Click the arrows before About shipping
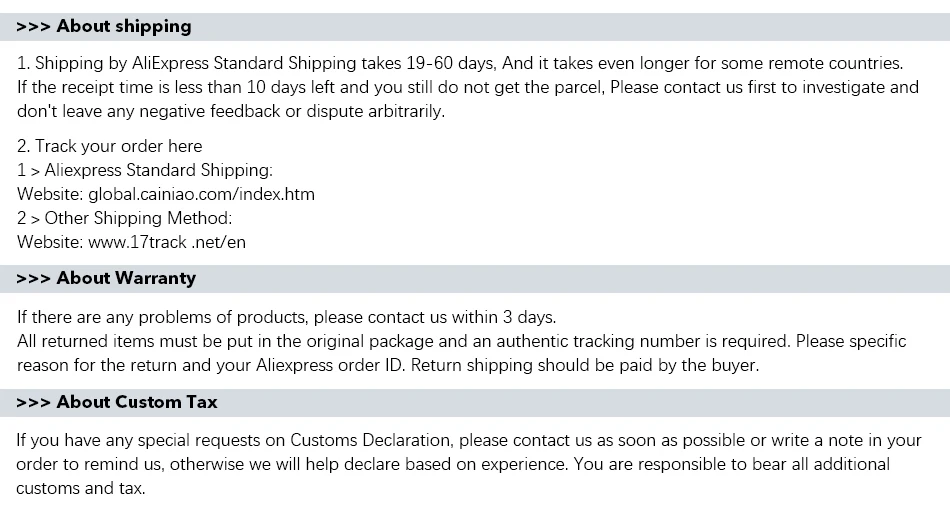This screenshot has height=507, width=950. (x=33, y=26)
